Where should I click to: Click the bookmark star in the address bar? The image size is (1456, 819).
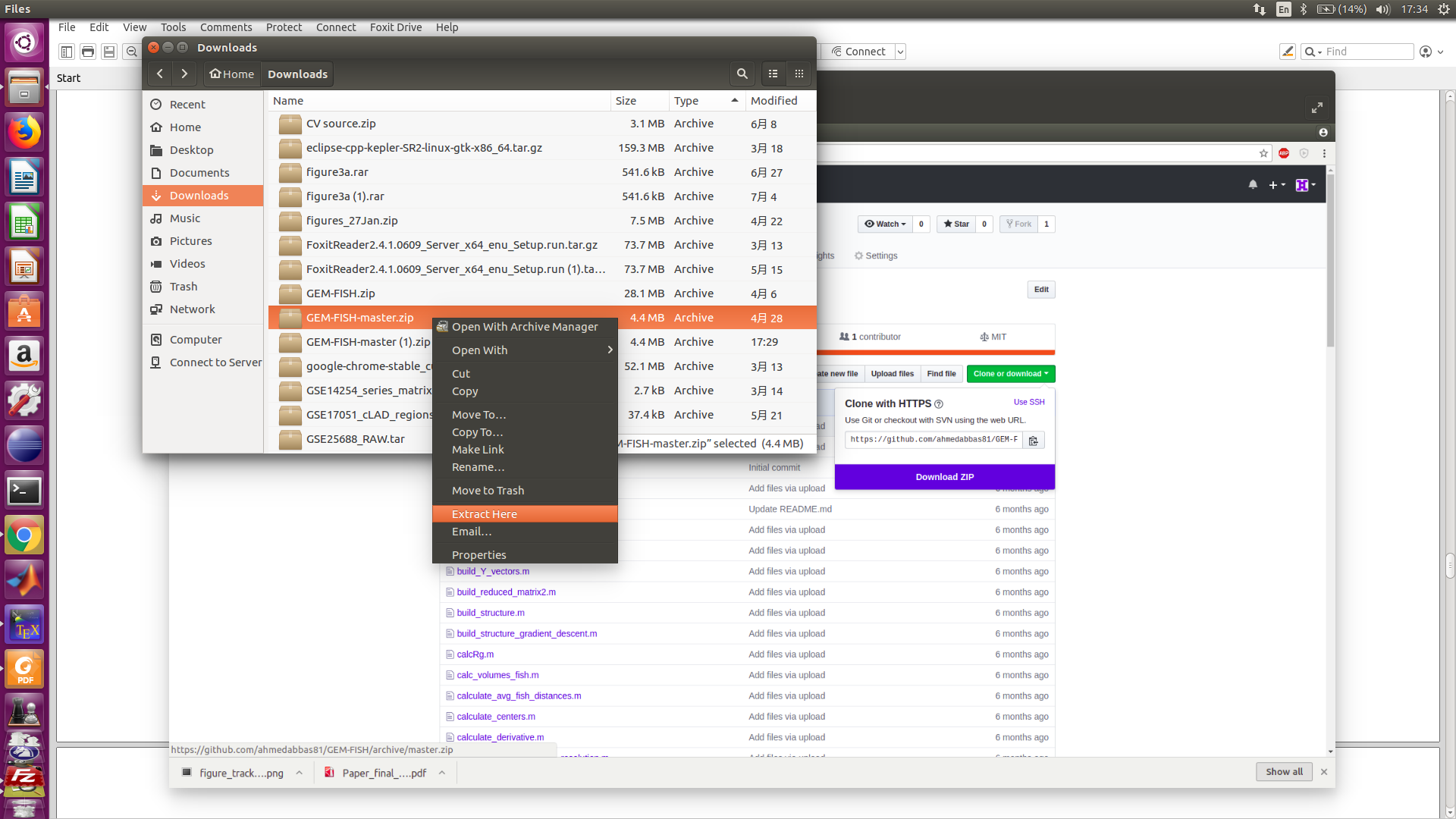point(1263,153)
